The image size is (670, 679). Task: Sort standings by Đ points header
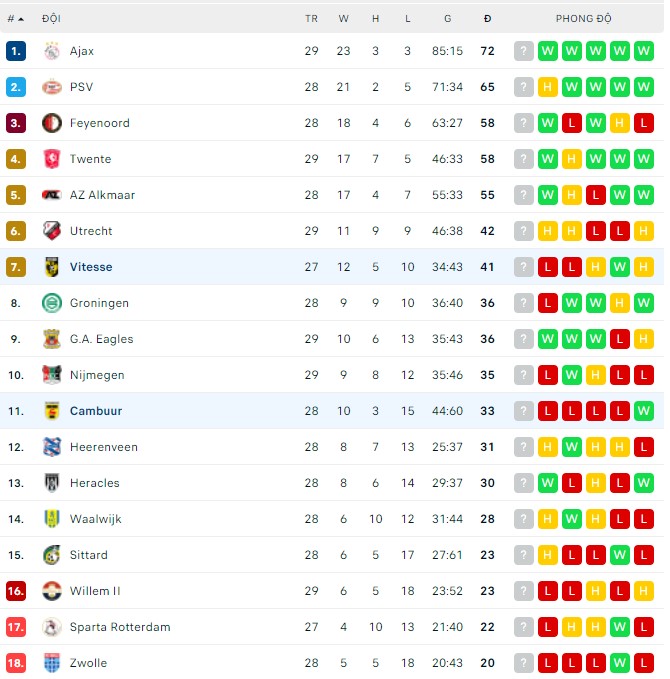(487, 19)
